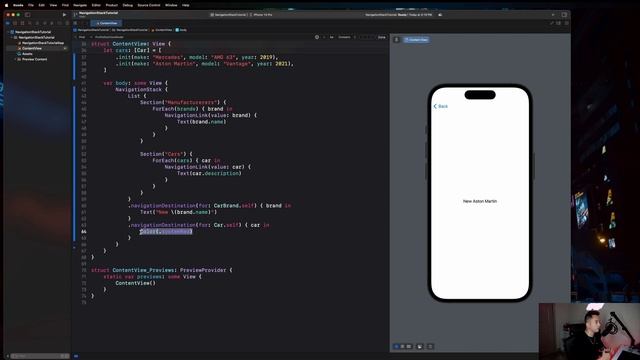Open the Debug menu
The height and width of the screenshot is (360, 640).
pos(128,5)
